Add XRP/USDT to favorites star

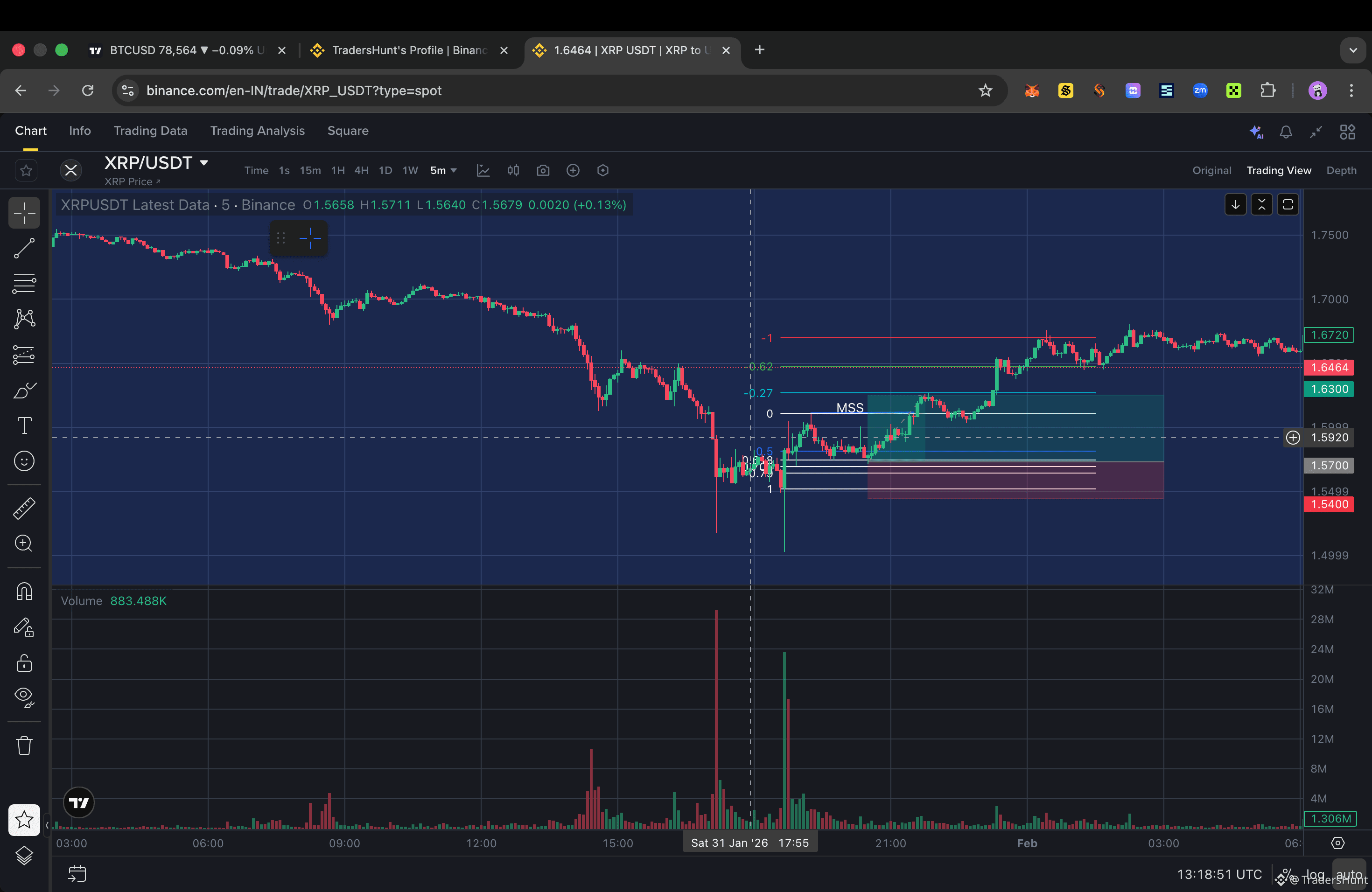pos(26,171)
